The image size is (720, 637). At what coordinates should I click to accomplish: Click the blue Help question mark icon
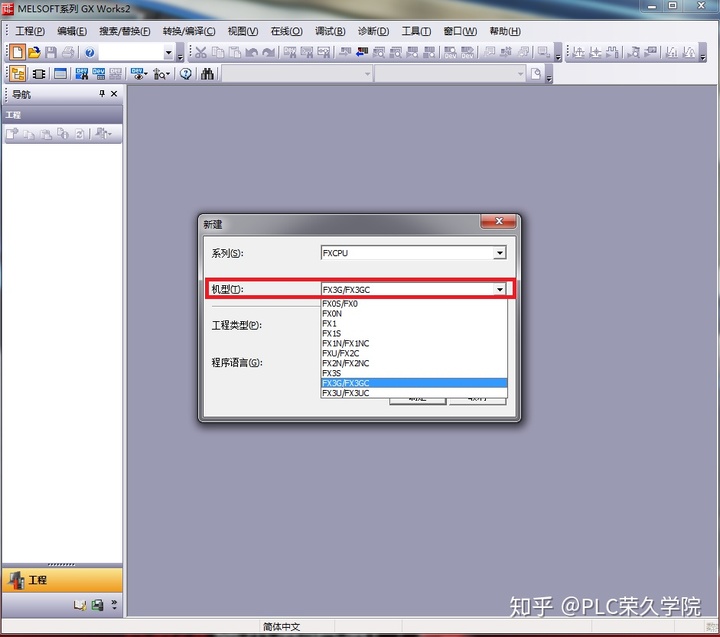click(x=90, y=53)
